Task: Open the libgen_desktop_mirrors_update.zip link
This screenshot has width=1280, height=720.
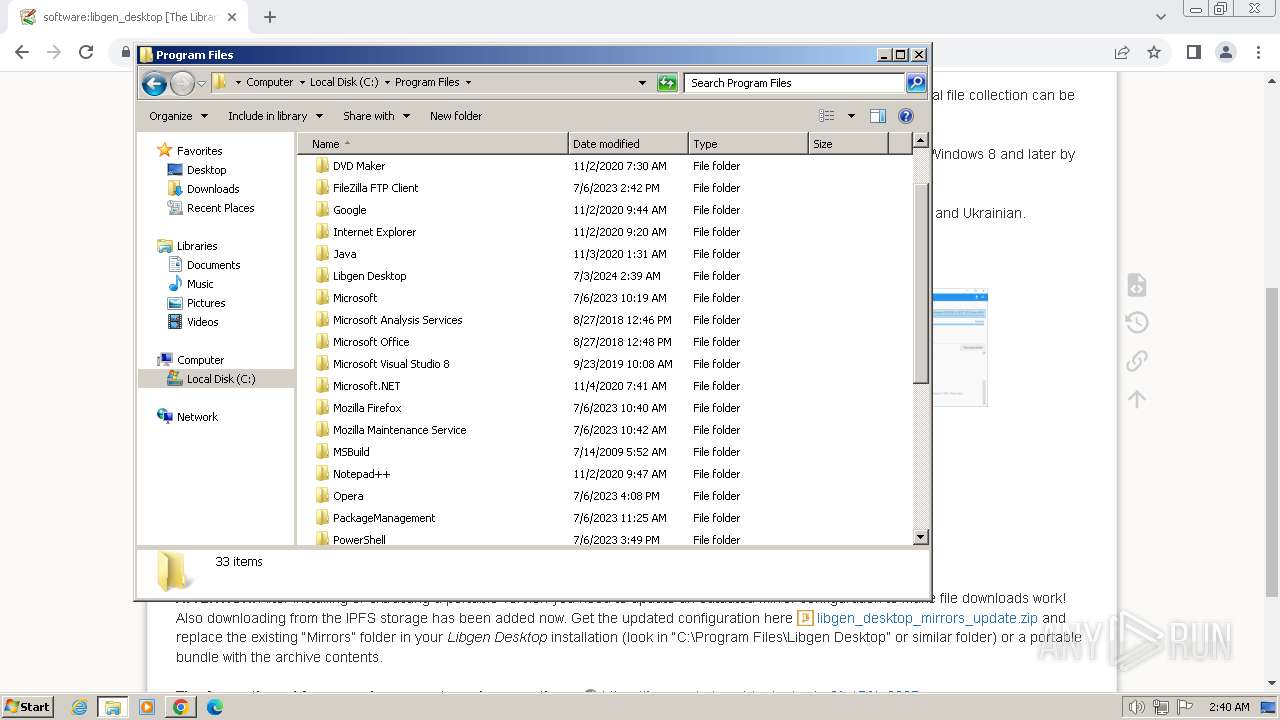Action: point(927,618)
